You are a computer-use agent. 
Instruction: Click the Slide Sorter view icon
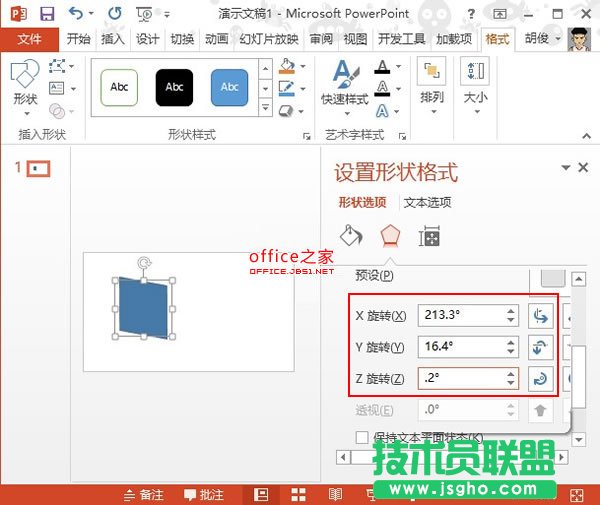point(298,495)
